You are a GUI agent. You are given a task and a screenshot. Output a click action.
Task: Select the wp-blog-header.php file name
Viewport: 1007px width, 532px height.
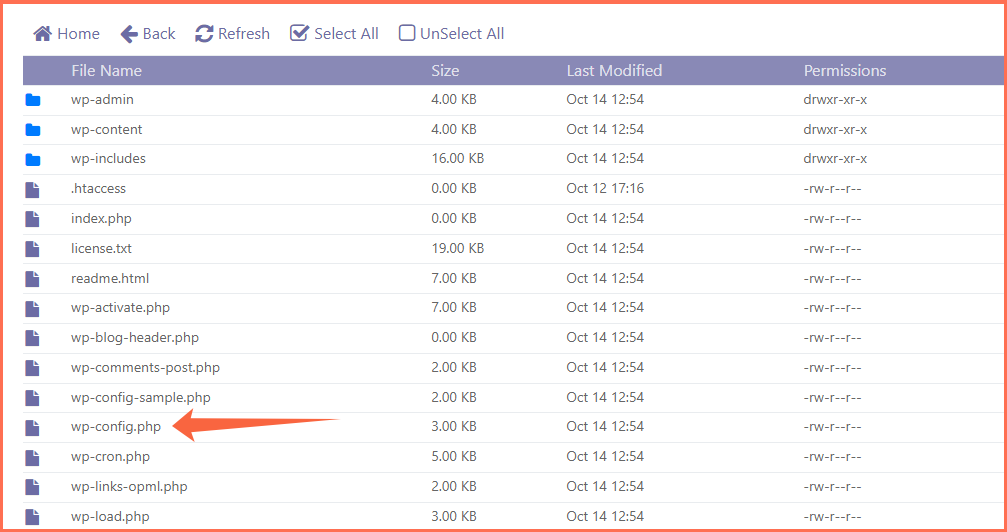click(x=135, y=338)
